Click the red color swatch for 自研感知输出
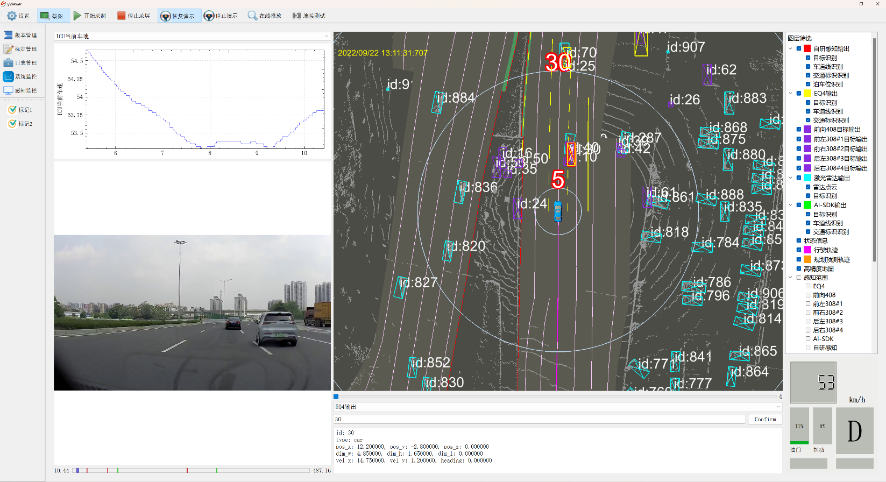Image resolution: width=886 pixels, height=482 pixels. [x=807, y=49]
